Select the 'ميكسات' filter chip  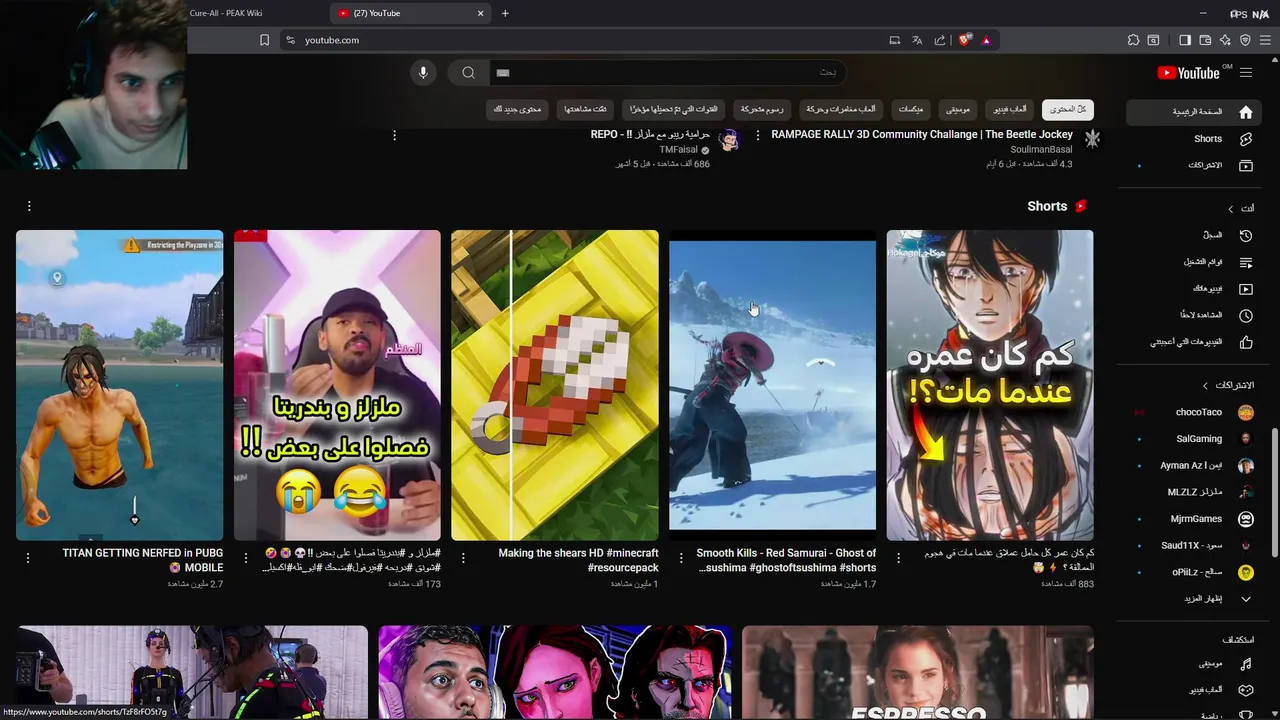pos(911,109)
